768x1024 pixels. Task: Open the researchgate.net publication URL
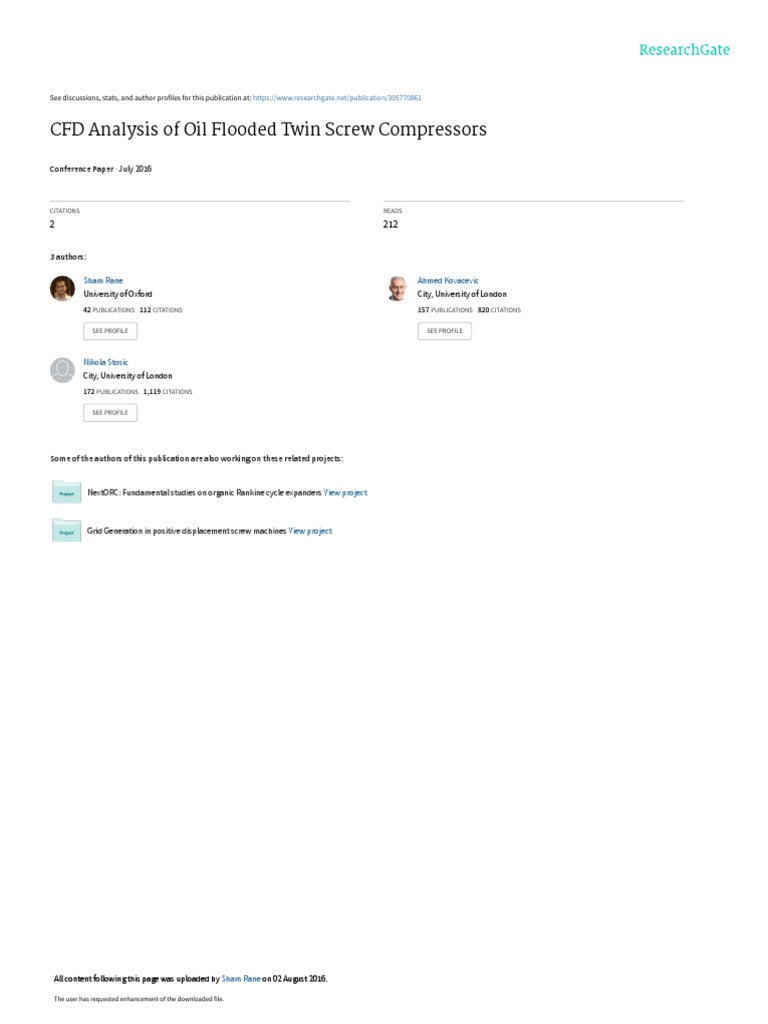pos(337,98)
